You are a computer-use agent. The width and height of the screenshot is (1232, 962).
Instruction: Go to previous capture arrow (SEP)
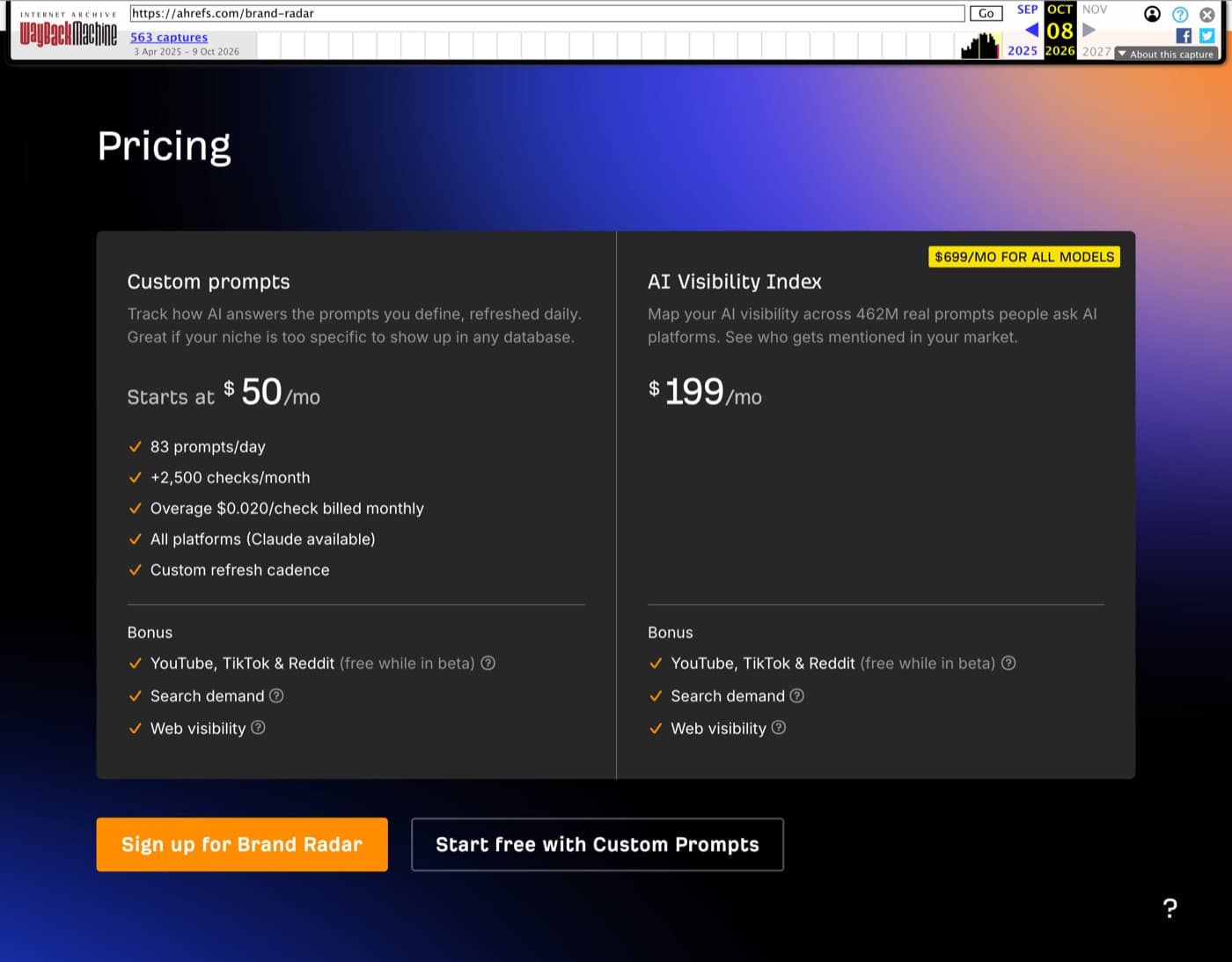point(1031,30)
